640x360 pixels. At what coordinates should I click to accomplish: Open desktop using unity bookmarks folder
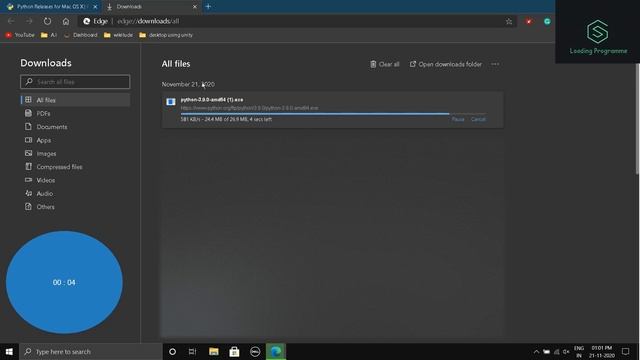tap(166, 35)
